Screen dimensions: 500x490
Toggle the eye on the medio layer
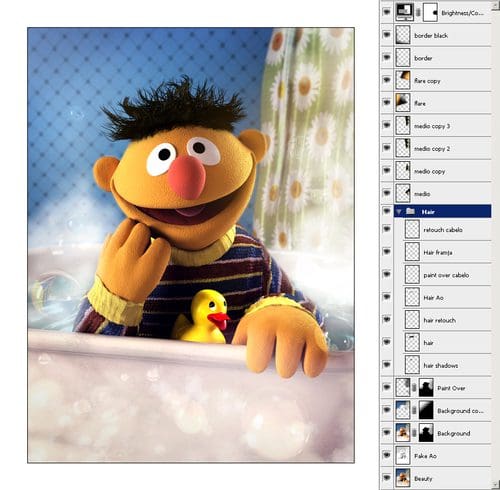387,193
